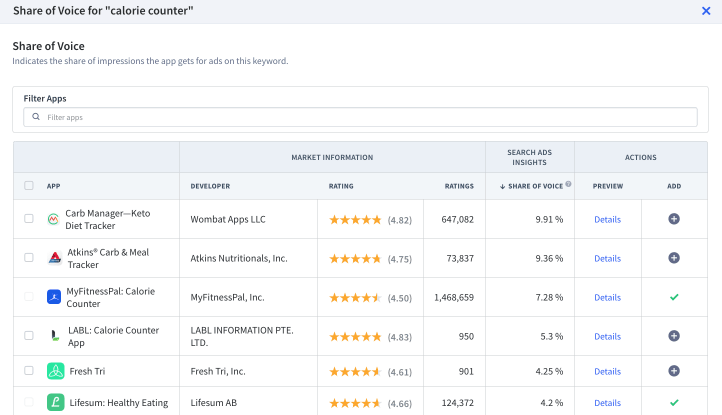722x415 pixels.
Task: Click the APP column header
Action: click(x=53, y=186)
